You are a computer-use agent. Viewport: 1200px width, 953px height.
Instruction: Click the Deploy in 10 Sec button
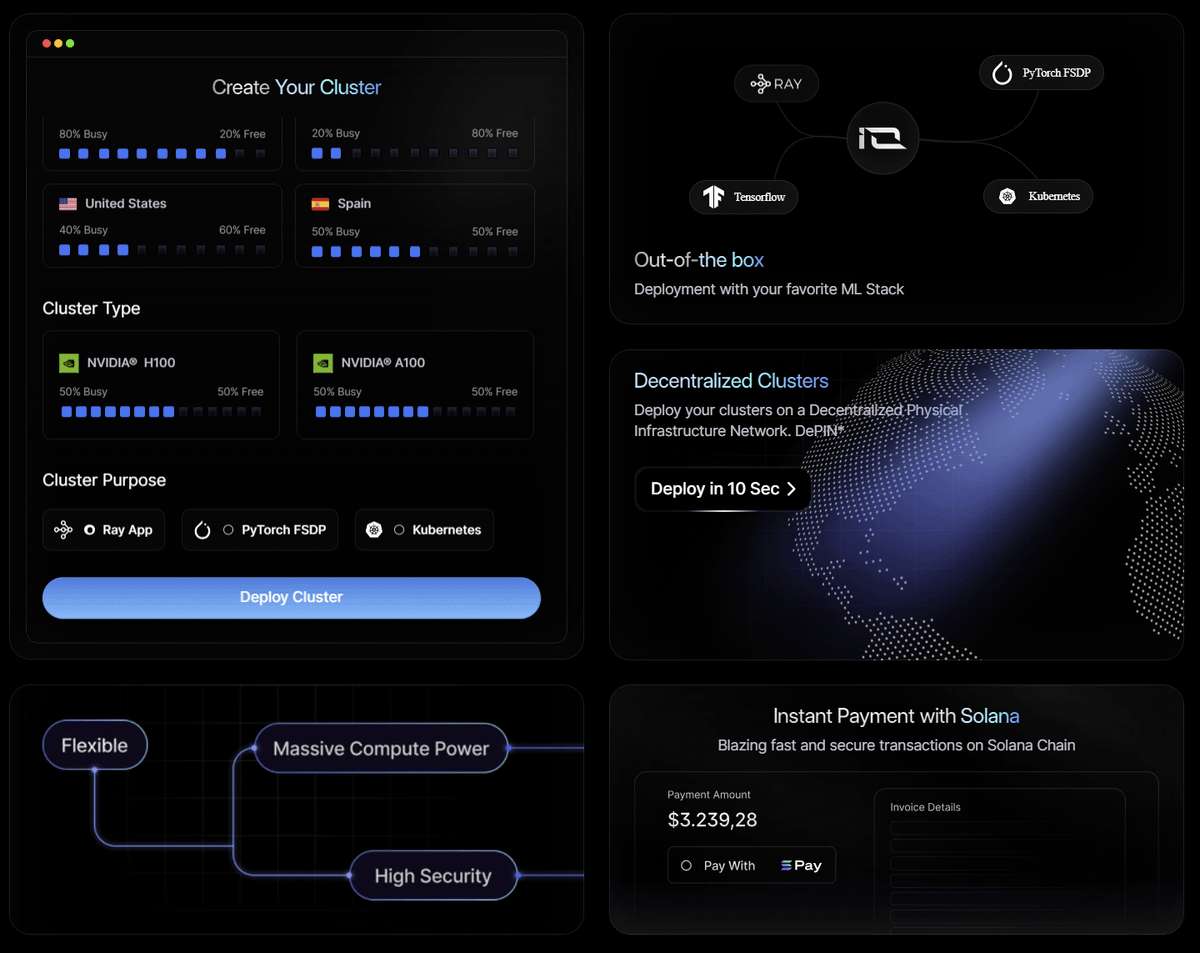point(723,489)
